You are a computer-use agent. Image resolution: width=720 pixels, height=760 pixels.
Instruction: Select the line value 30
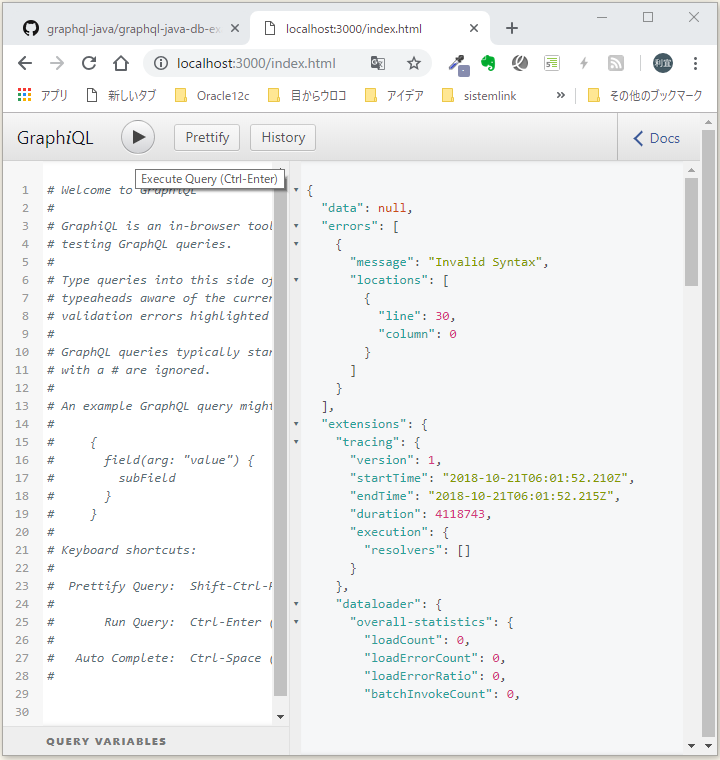coord(442,316)
